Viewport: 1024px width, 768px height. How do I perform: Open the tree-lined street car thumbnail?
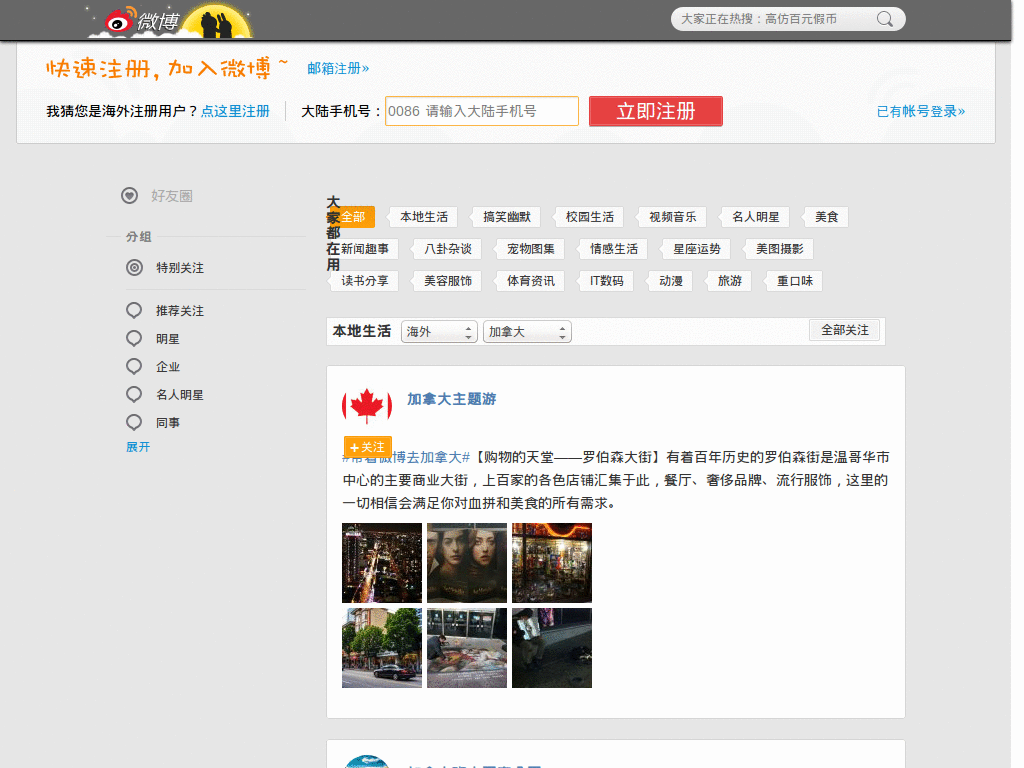tap(382, 648)
